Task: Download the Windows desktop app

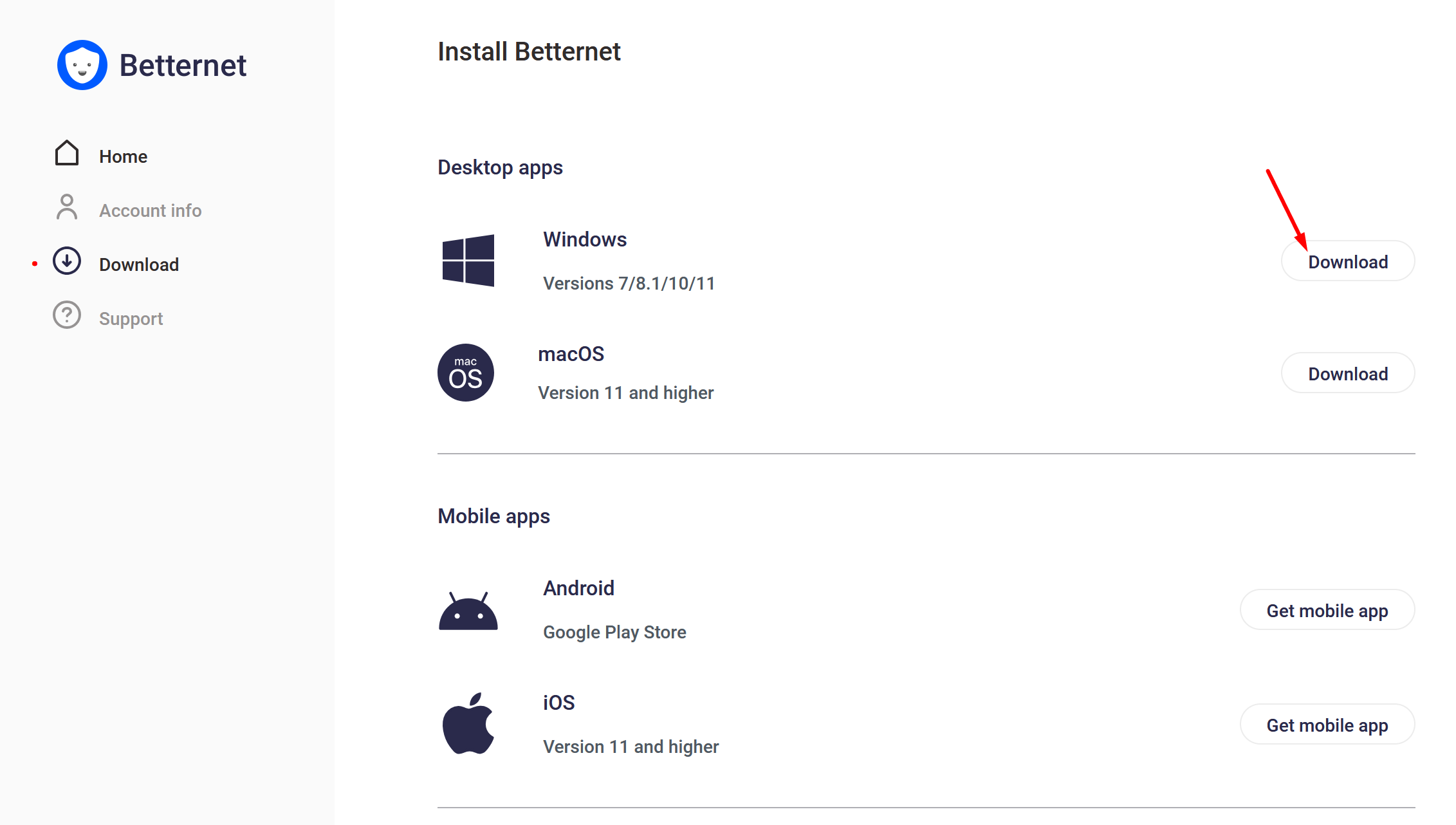Action: (x=1348, y=261)
